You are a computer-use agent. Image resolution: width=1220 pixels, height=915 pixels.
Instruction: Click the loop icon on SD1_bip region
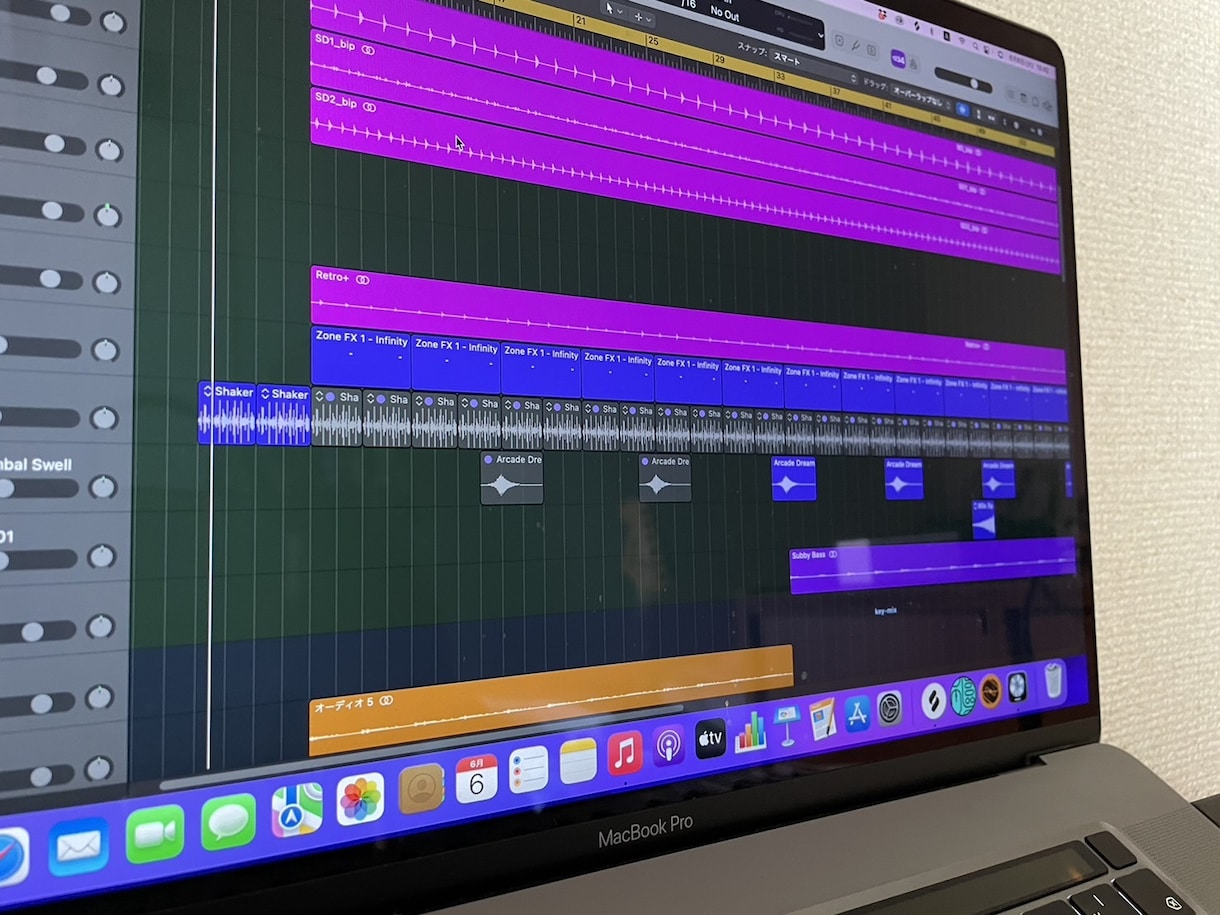coord(368,49)
